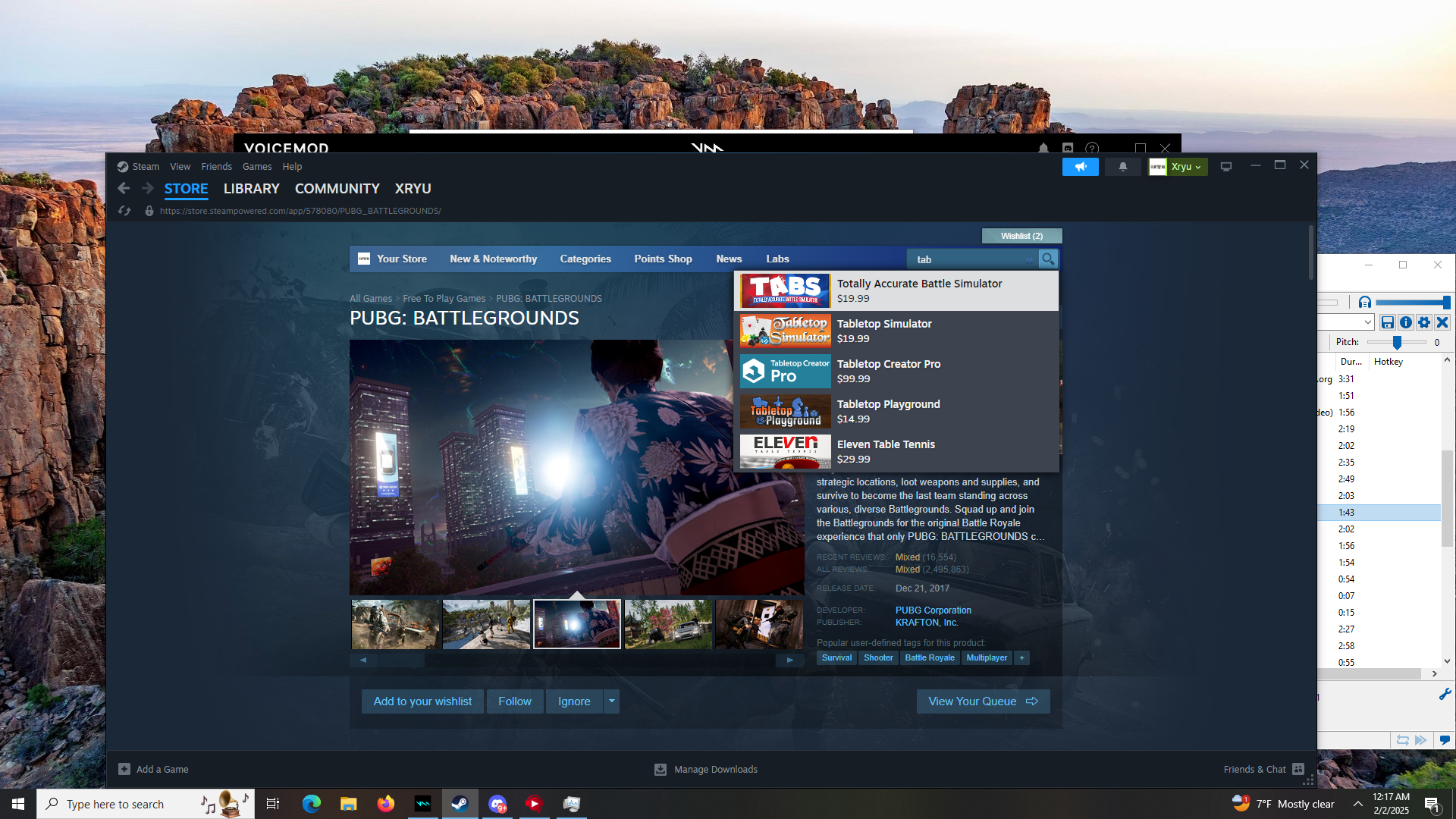Click the soundboard save floppy icon

pos(1387,322)
